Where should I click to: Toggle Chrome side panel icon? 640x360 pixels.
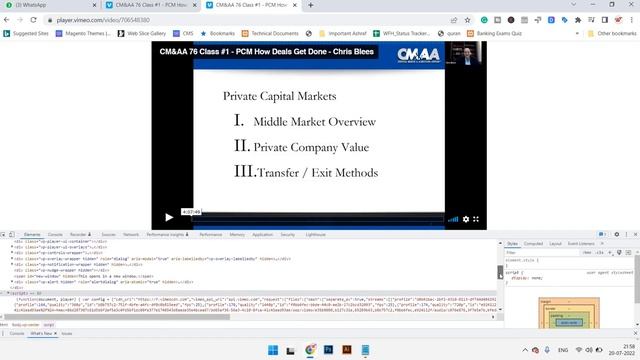605,20
